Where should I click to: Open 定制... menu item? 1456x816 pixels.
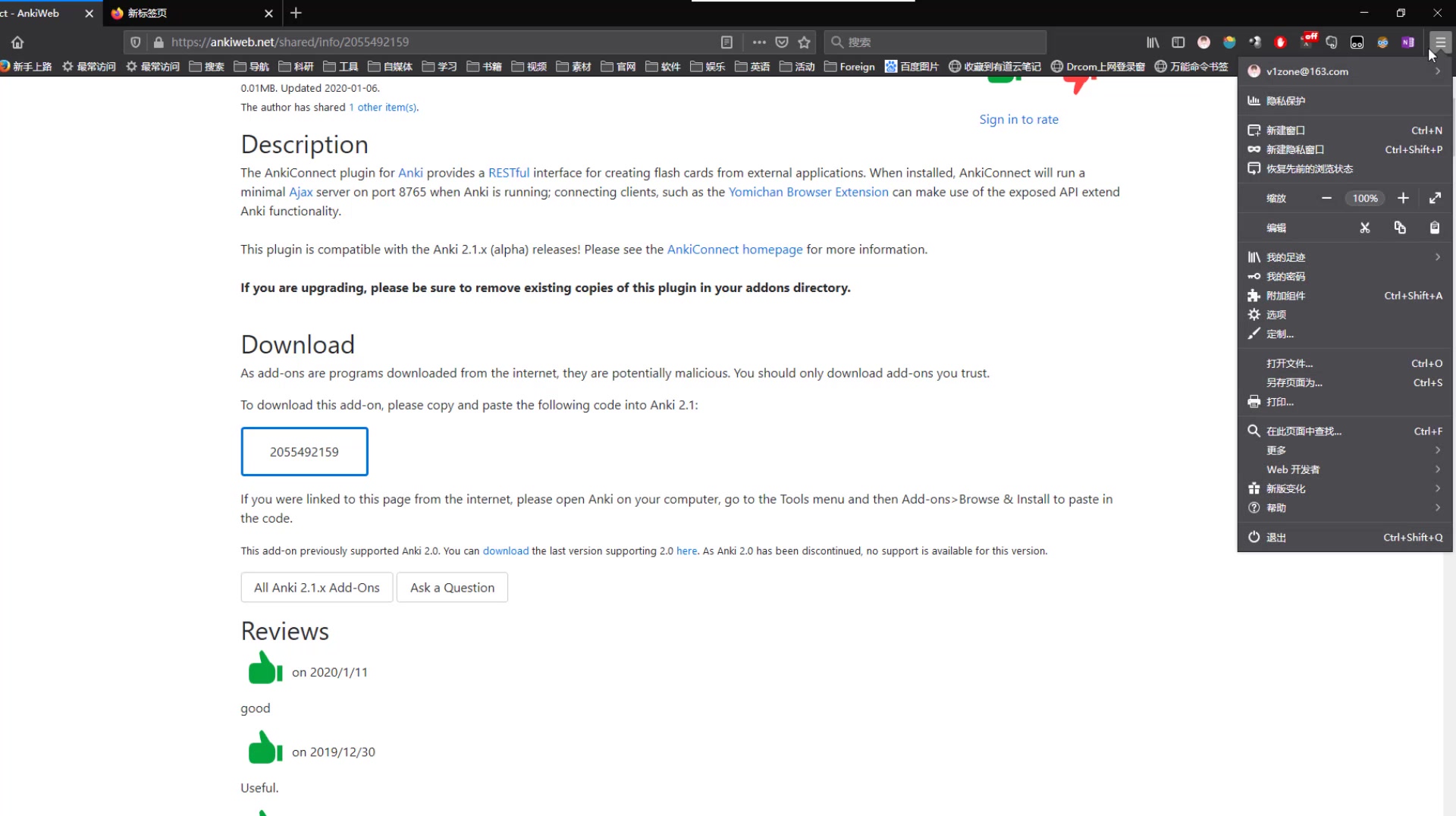click(1345, 334)
